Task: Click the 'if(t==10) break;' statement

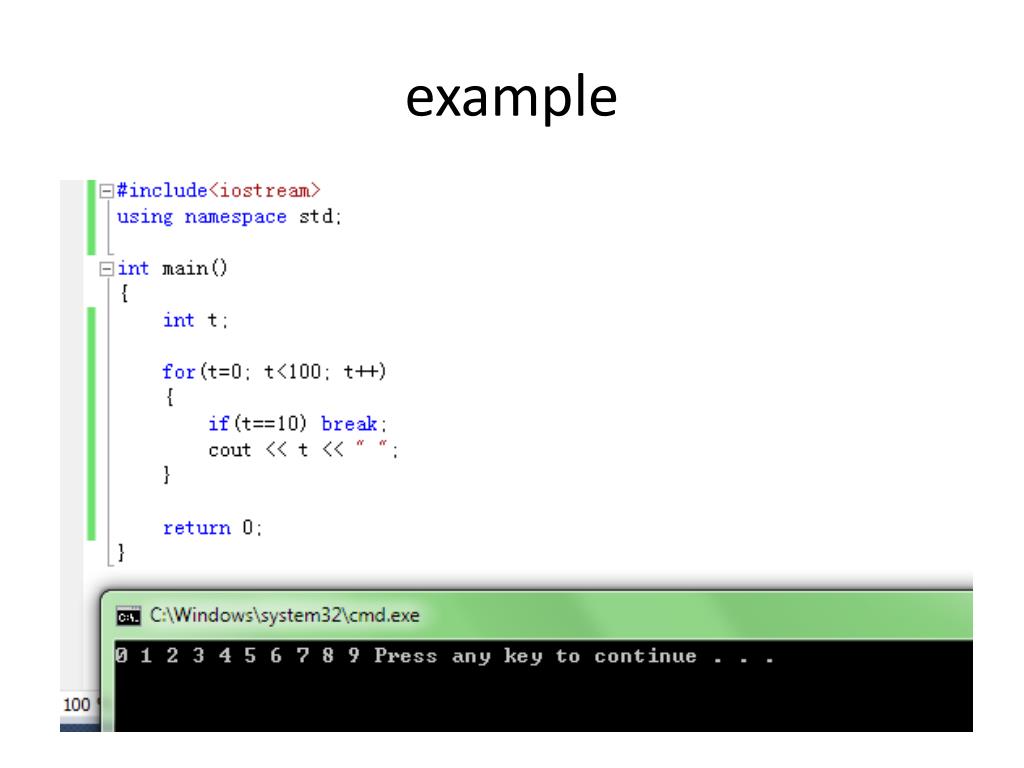Action: pos(298,424)
